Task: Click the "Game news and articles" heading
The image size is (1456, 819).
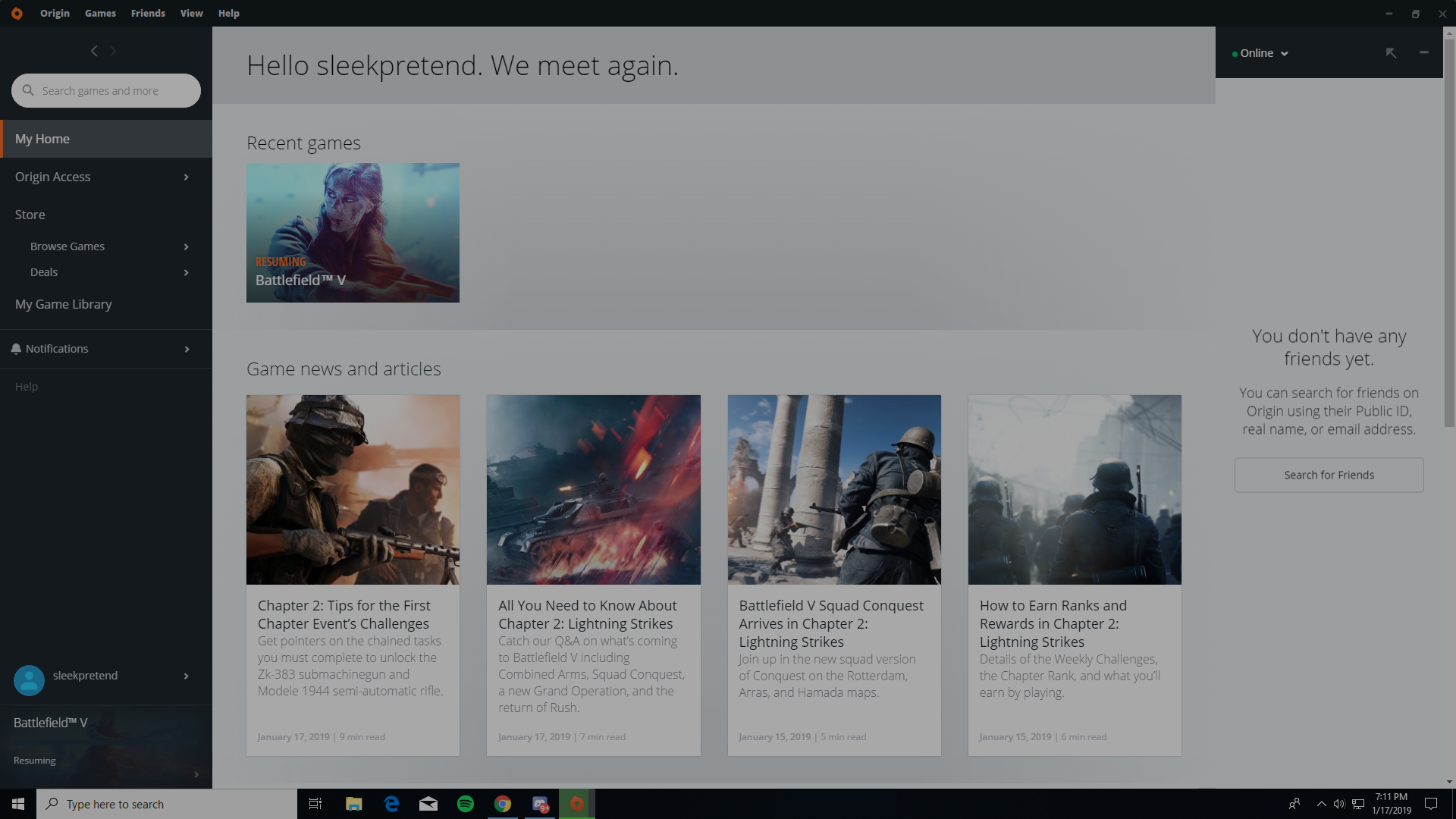Action: 344,369
